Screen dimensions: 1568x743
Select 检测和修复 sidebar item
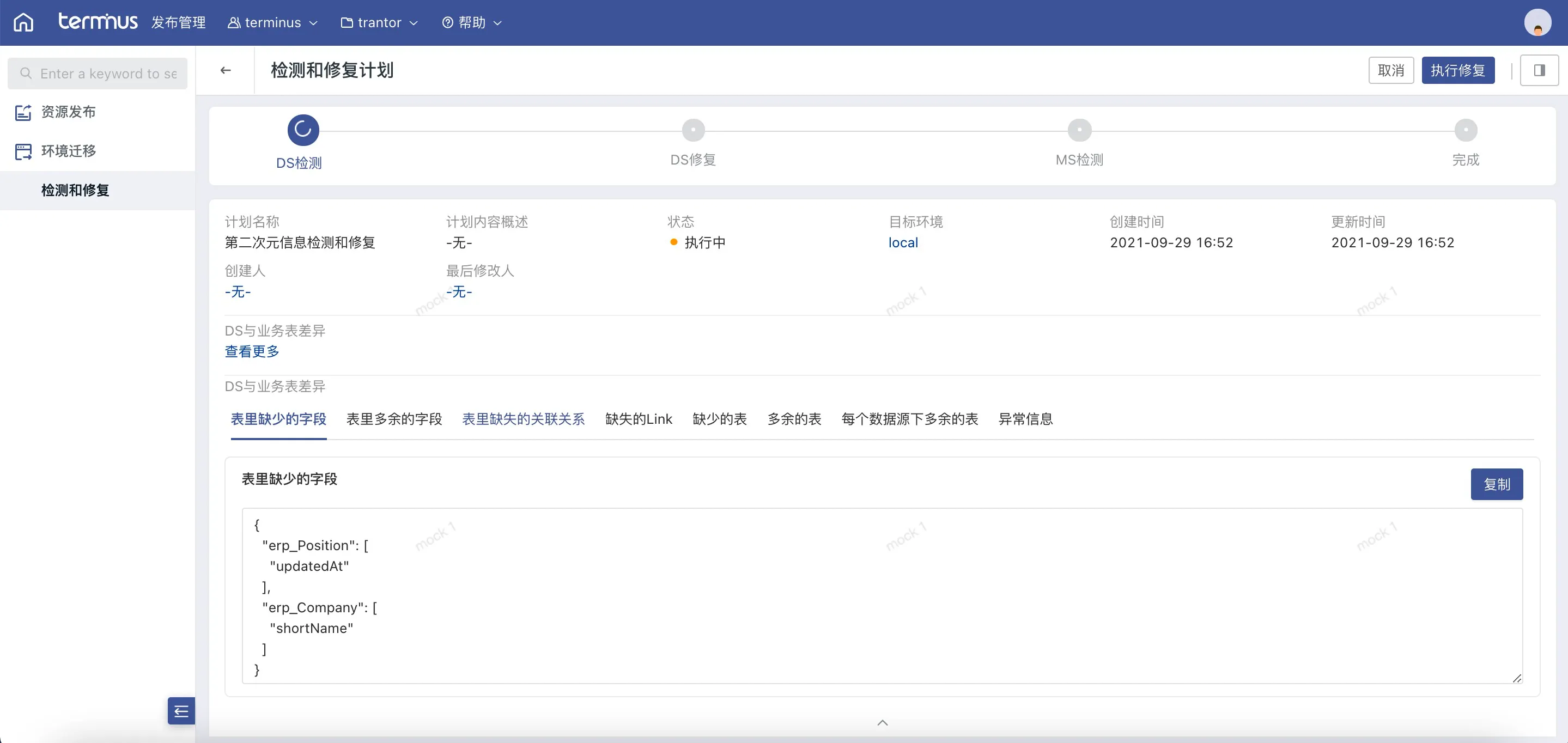[98, 191]
